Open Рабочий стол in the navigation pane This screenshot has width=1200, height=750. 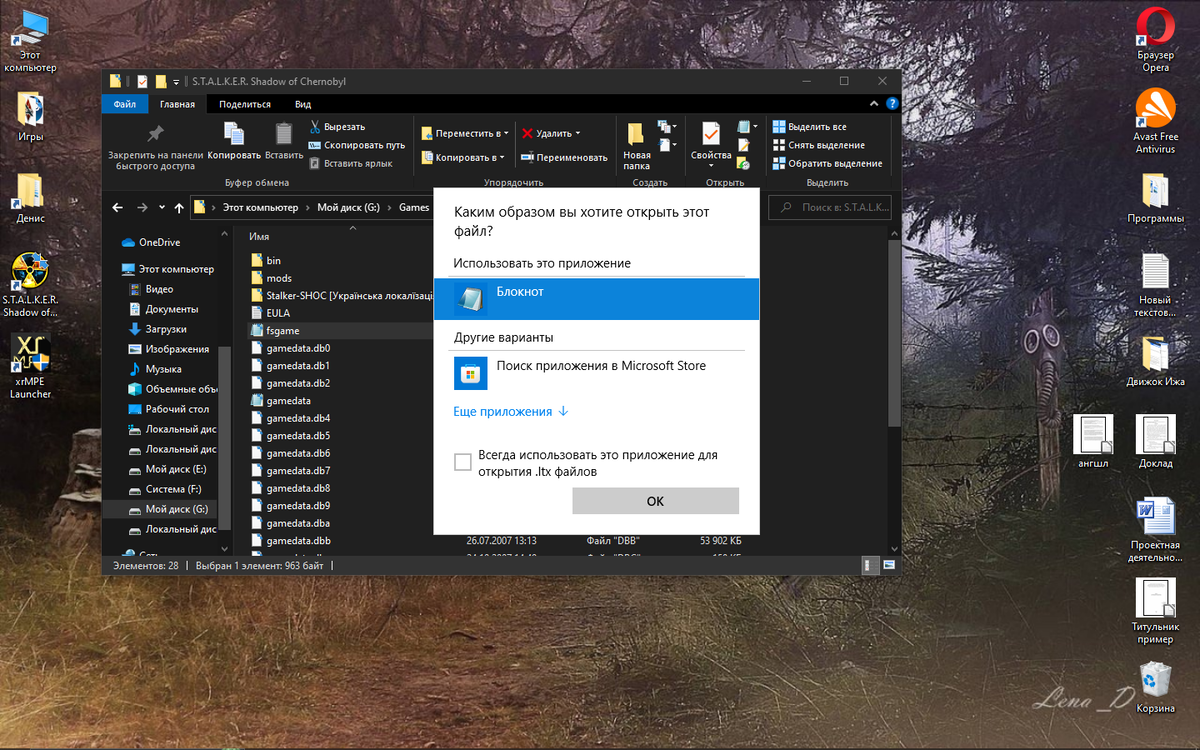click(x=169, y=409)
